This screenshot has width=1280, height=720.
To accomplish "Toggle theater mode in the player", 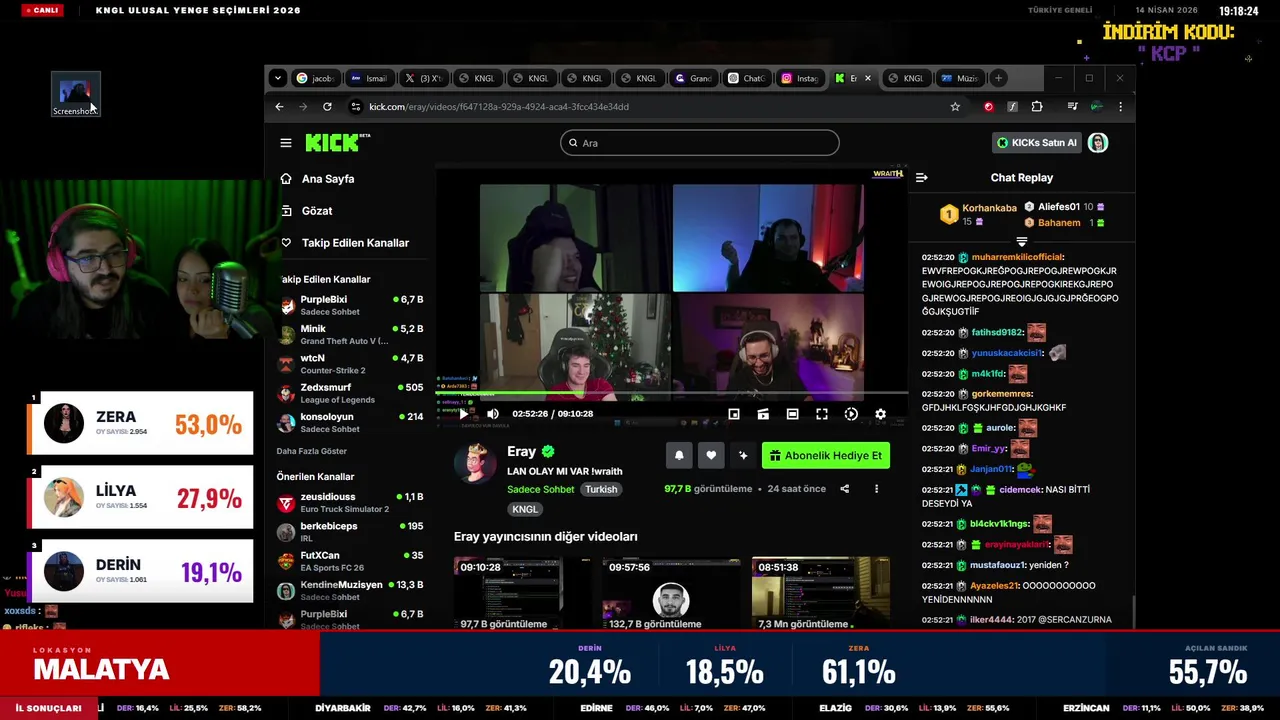I will click(792, 414).
